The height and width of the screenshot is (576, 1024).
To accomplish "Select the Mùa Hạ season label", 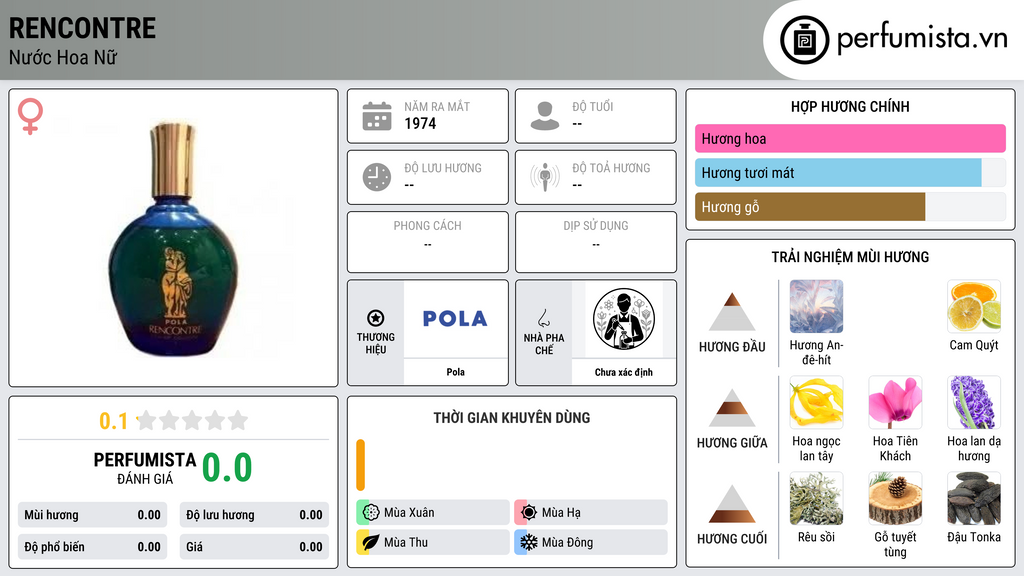I will click(561, 513).
